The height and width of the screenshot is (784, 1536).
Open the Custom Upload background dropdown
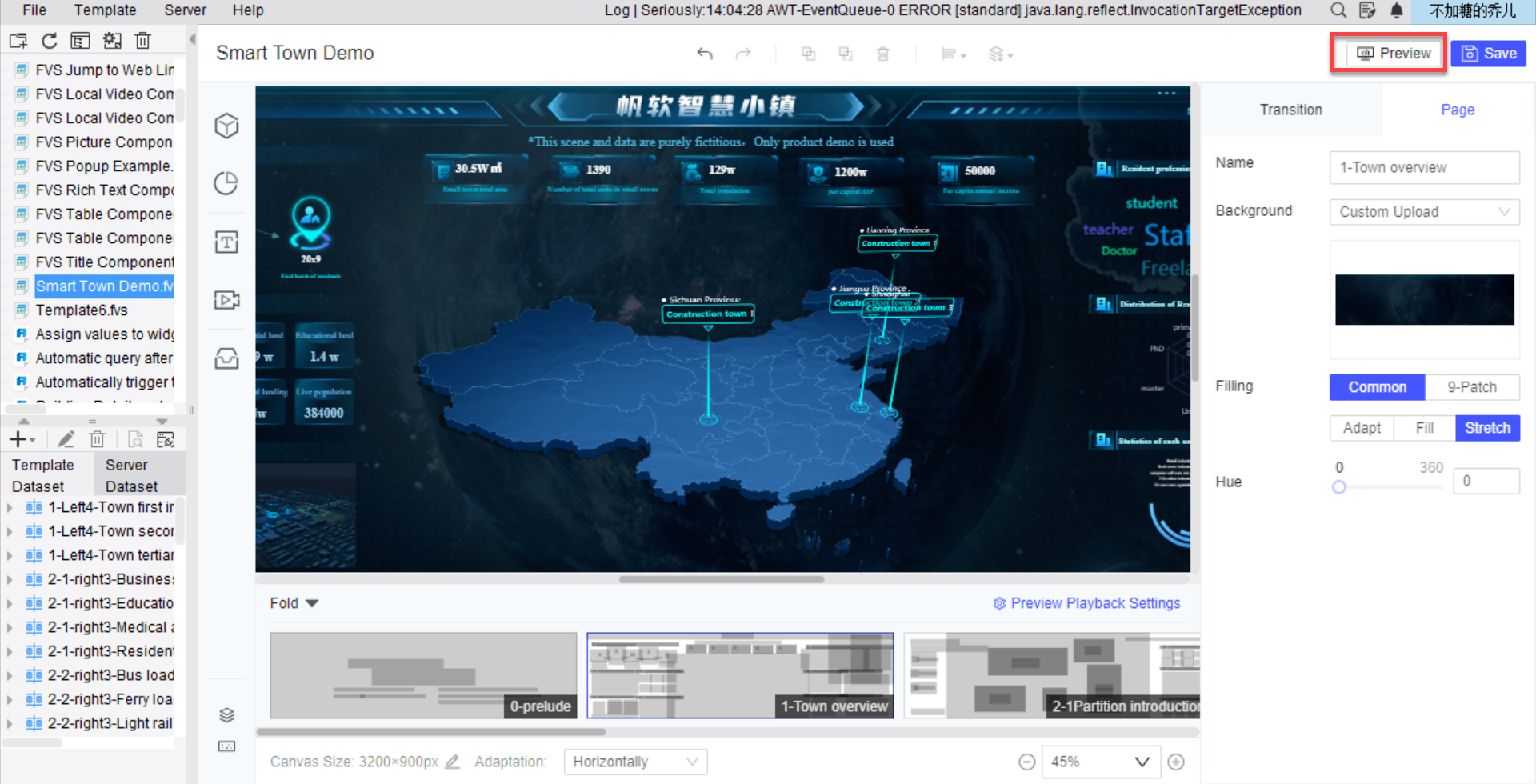tap(1424, 211)
